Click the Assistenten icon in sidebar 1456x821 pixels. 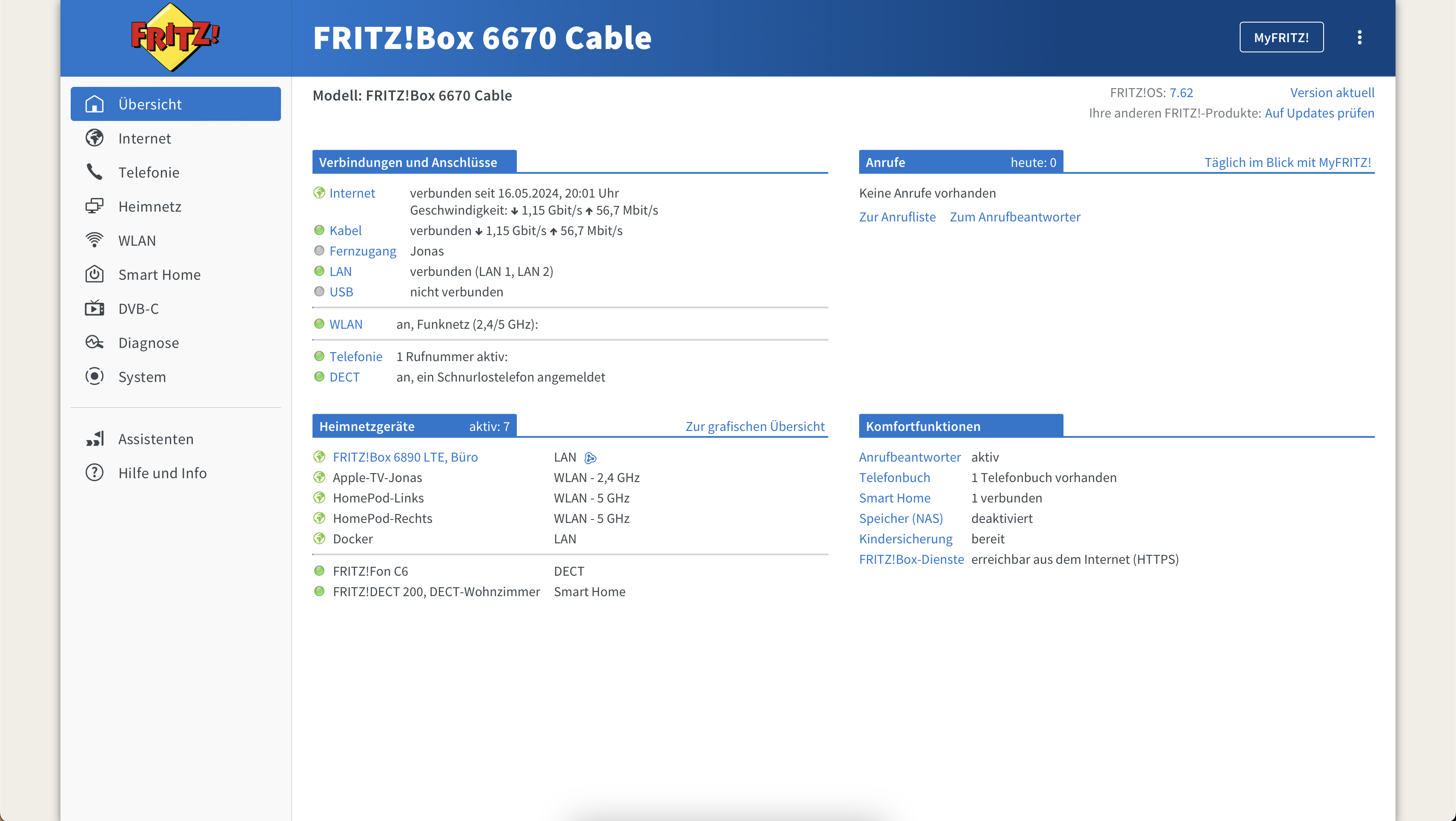coord(95,439)
